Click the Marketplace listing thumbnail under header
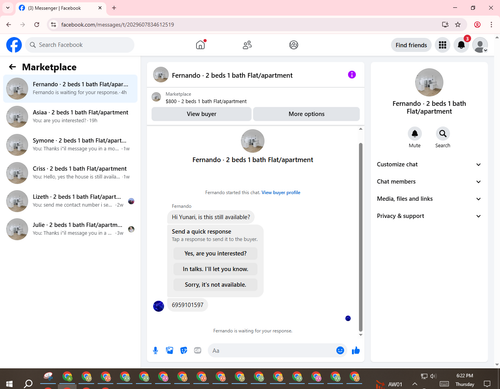This screenshot has width=500, height=389. (x=156, y=97)
